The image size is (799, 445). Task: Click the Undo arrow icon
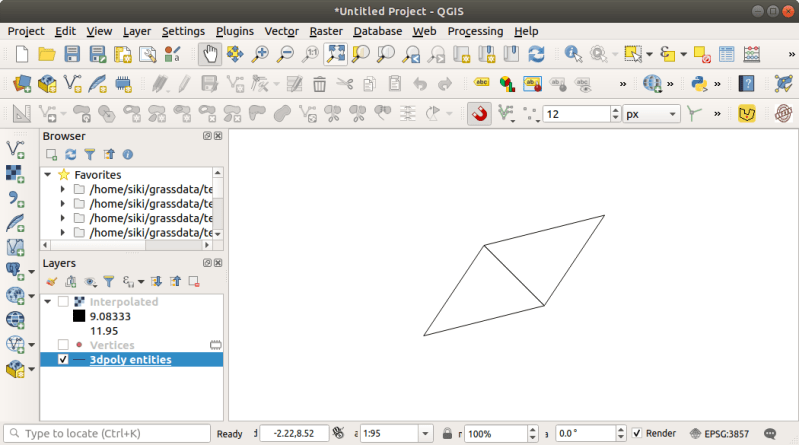click(420, 84)
